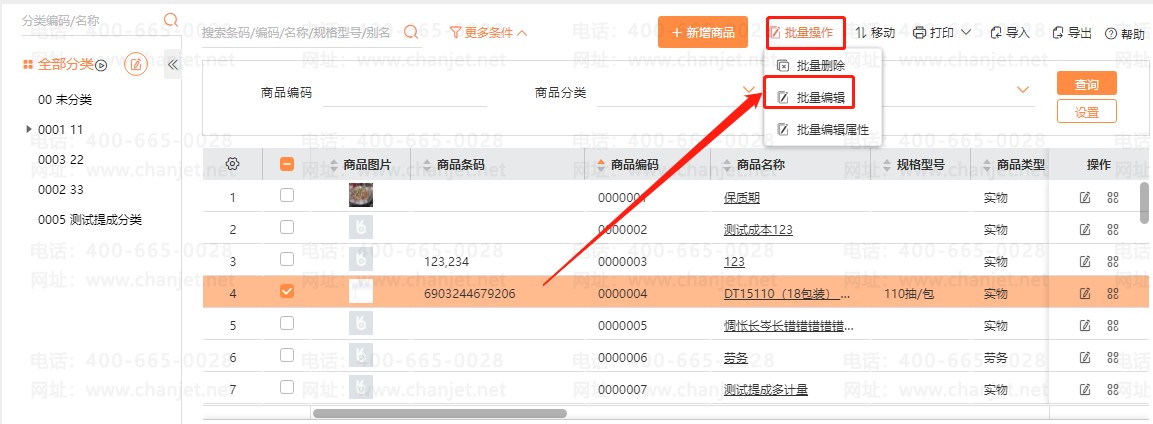Open the 保质期 product link

point(742,198)
